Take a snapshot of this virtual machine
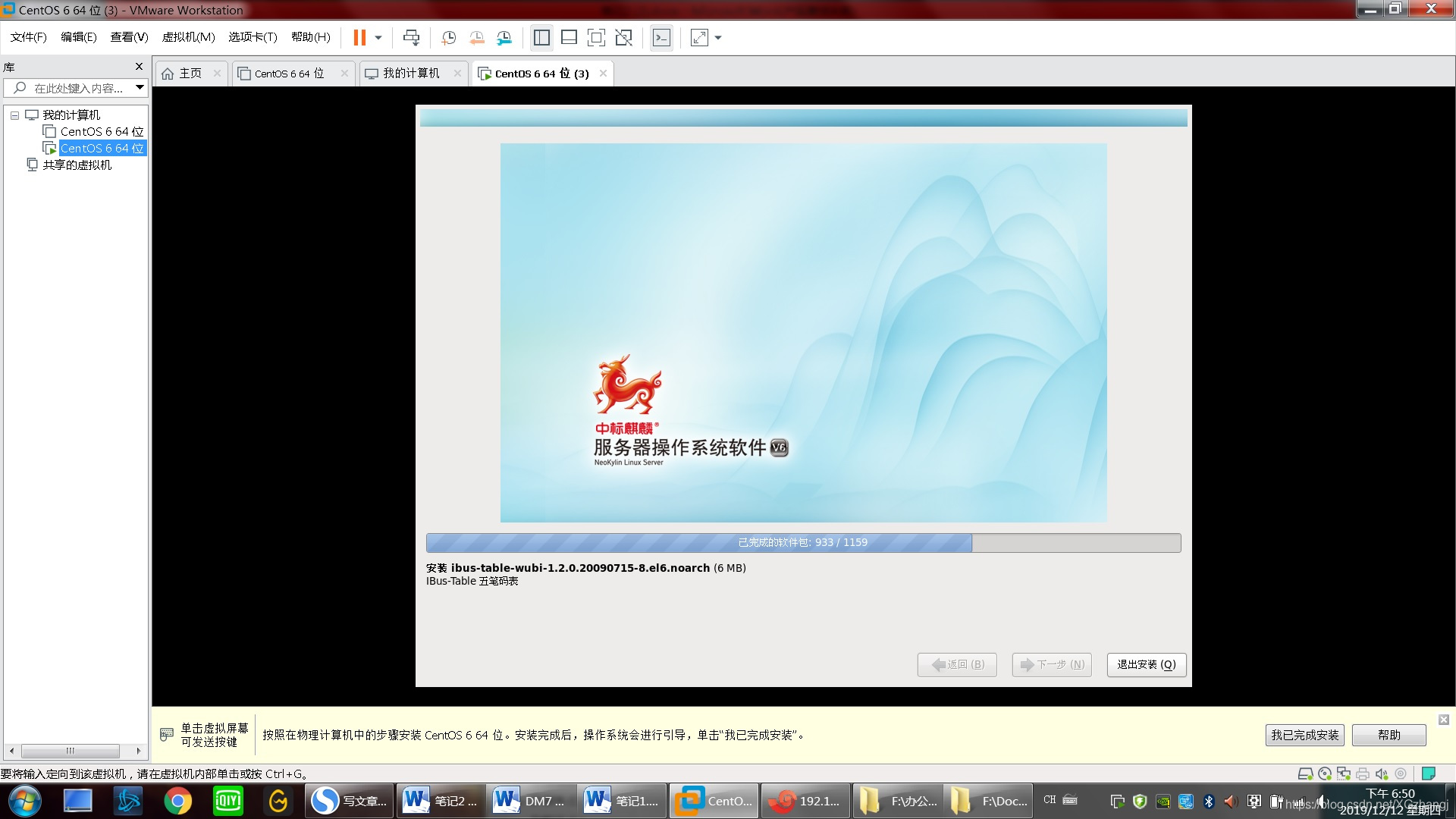Viewport: 1456px width, 819px height. tap(449, 37)
